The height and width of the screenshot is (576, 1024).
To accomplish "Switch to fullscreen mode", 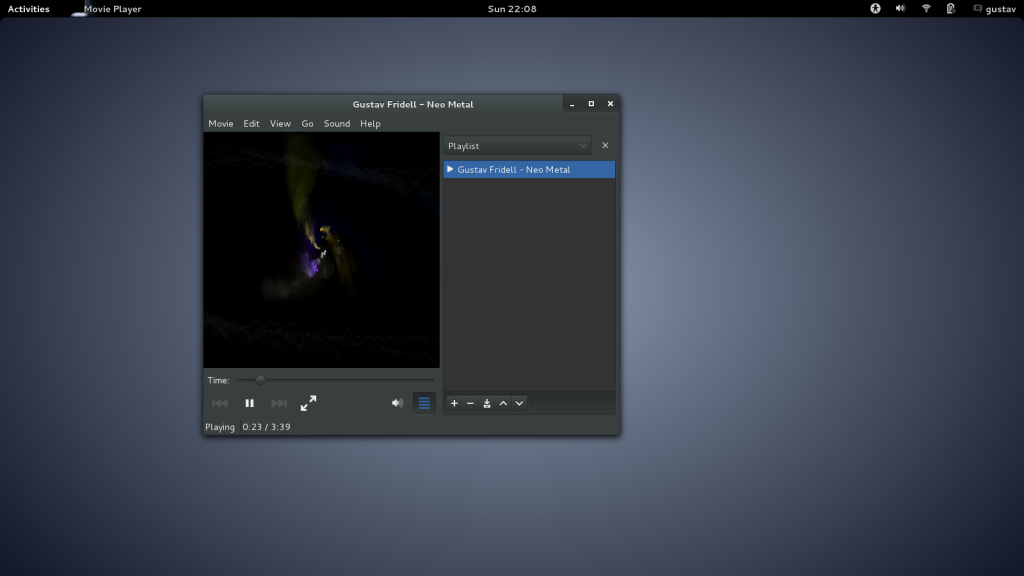I will [x=308, y=403].
